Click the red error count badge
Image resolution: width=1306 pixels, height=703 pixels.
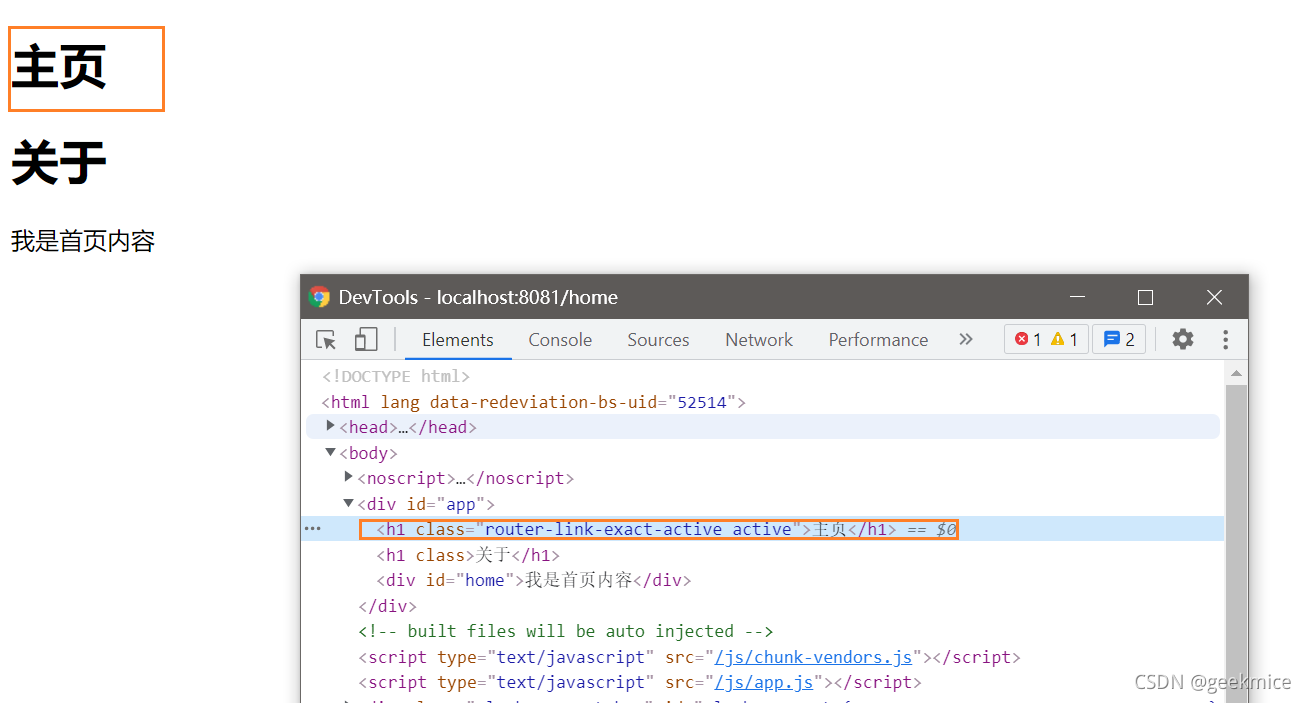click(x=1028, y=339)
